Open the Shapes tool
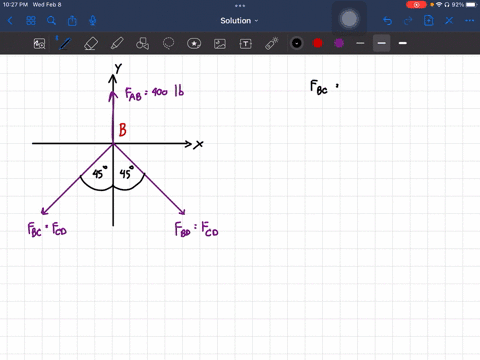 click(x=142, y=43)
